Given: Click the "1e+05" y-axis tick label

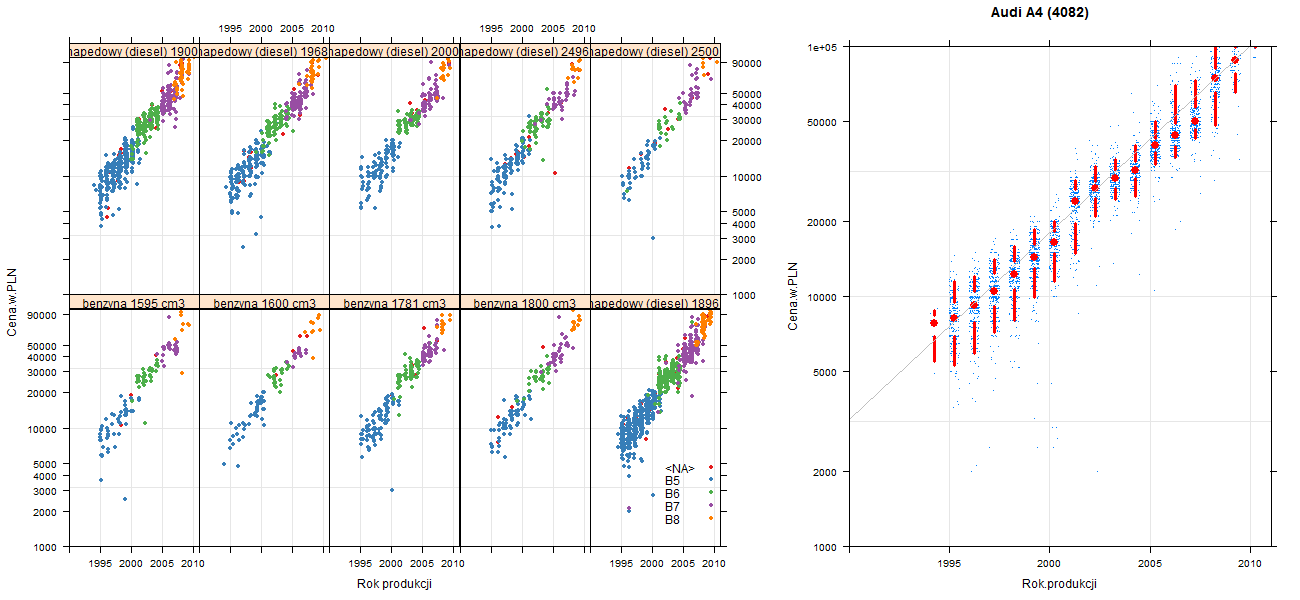Looking at the screenshot, I should (x=822, y=47).
